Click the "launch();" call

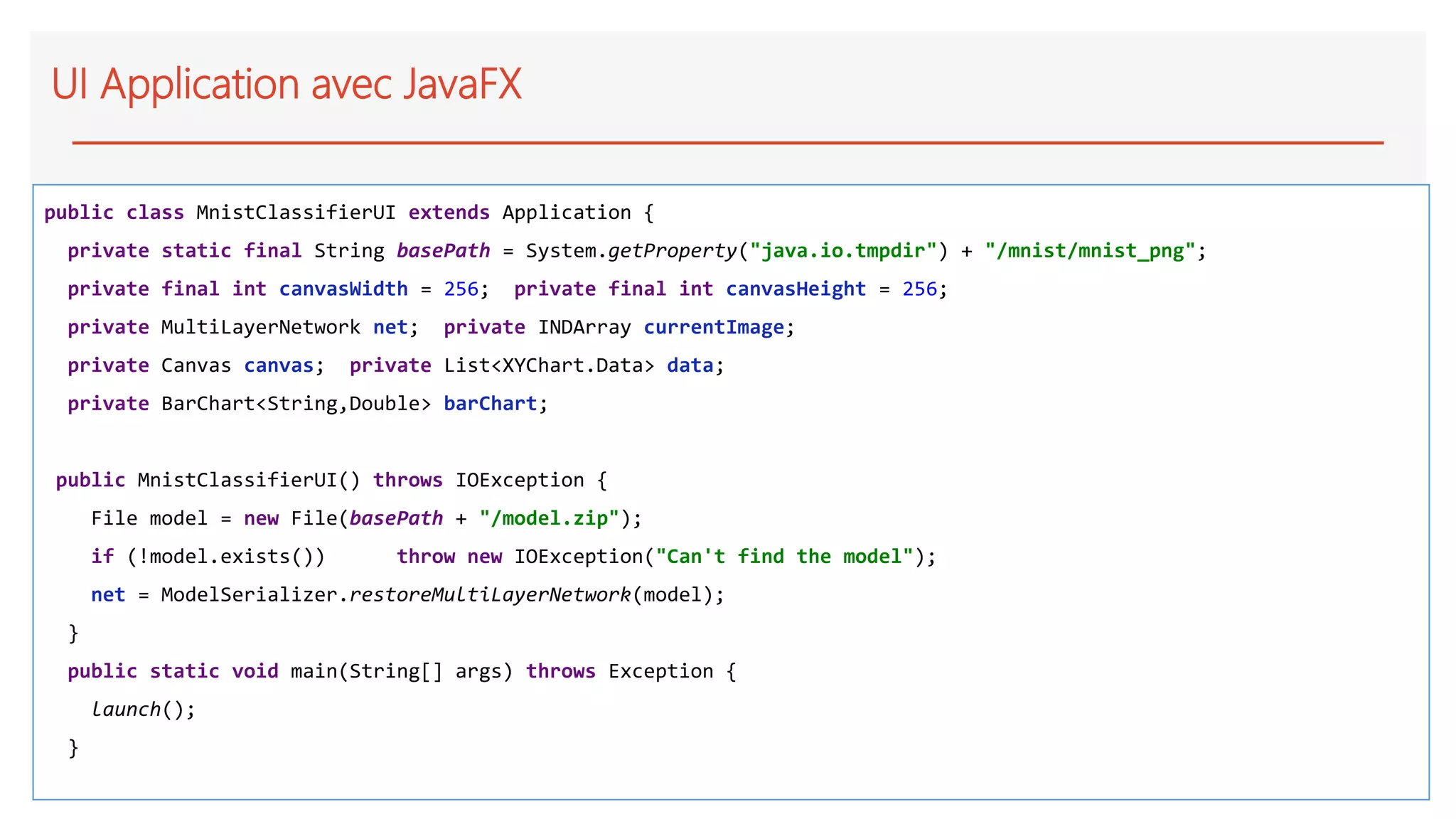coord(144,710)
